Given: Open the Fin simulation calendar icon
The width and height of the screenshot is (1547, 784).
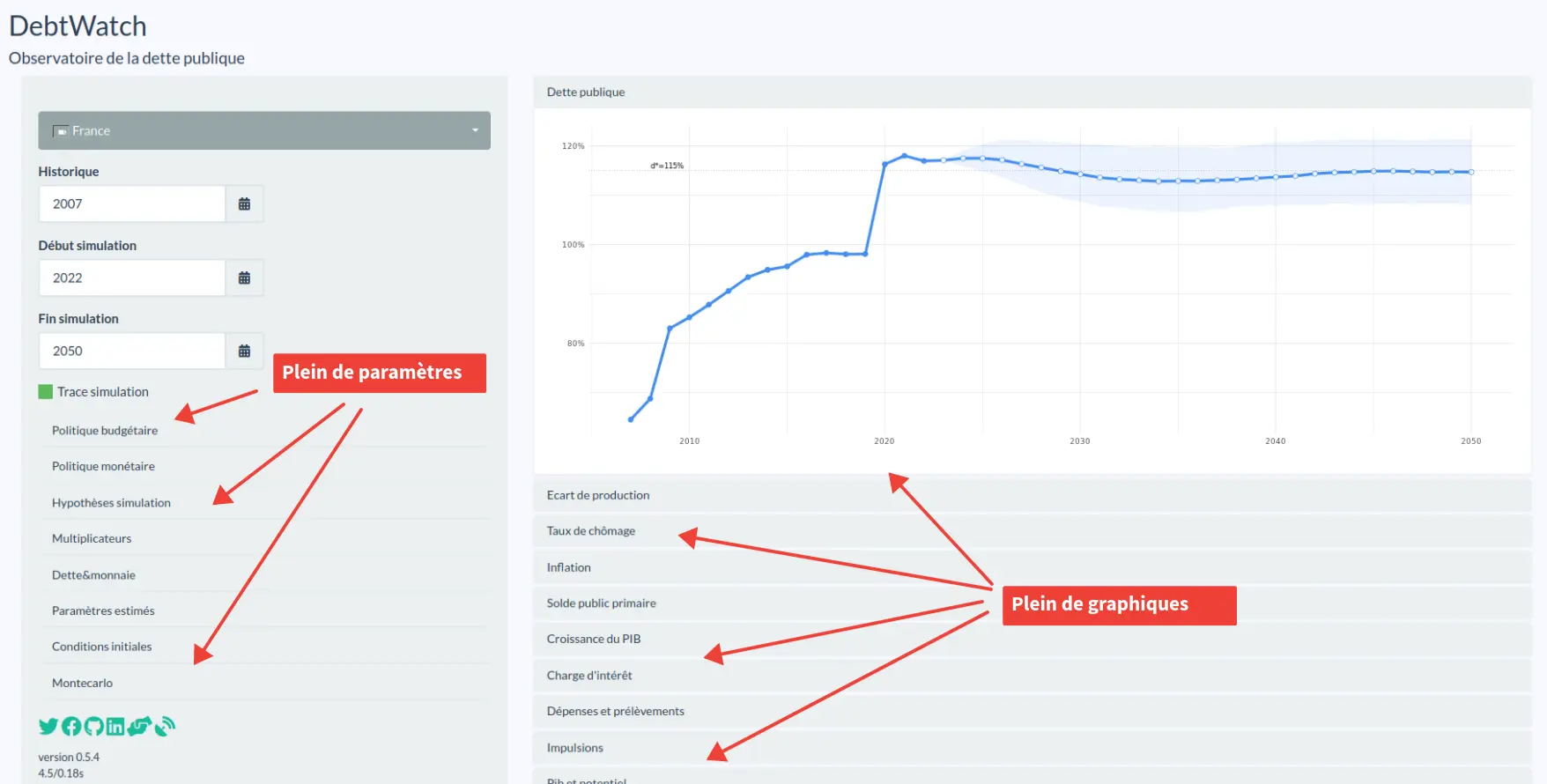Looking at the screenshot, I should coord(244,351).
